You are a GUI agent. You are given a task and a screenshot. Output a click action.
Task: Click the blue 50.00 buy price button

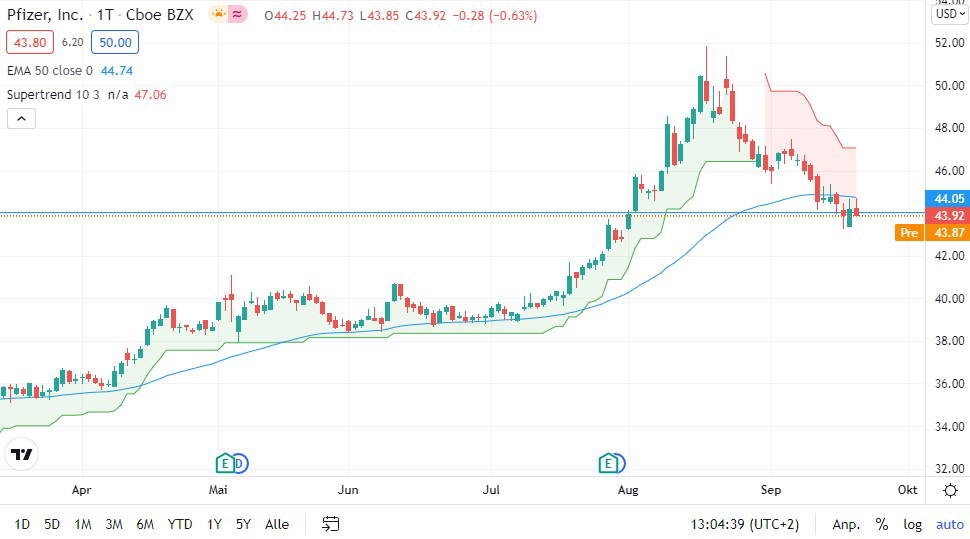(115, 42)
